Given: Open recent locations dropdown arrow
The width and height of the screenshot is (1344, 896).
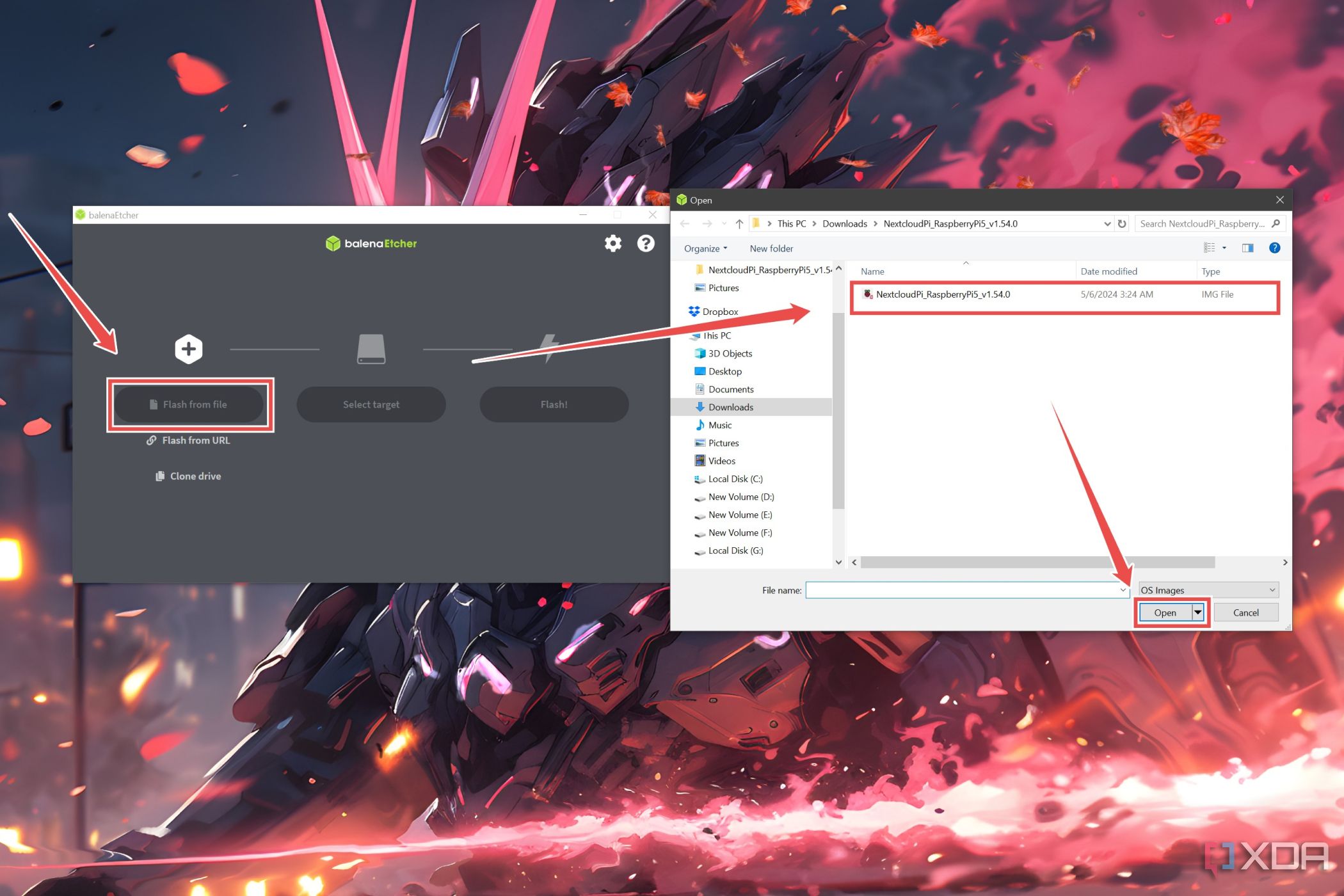Looking at the screenshot, I should [x=724, y=224].
